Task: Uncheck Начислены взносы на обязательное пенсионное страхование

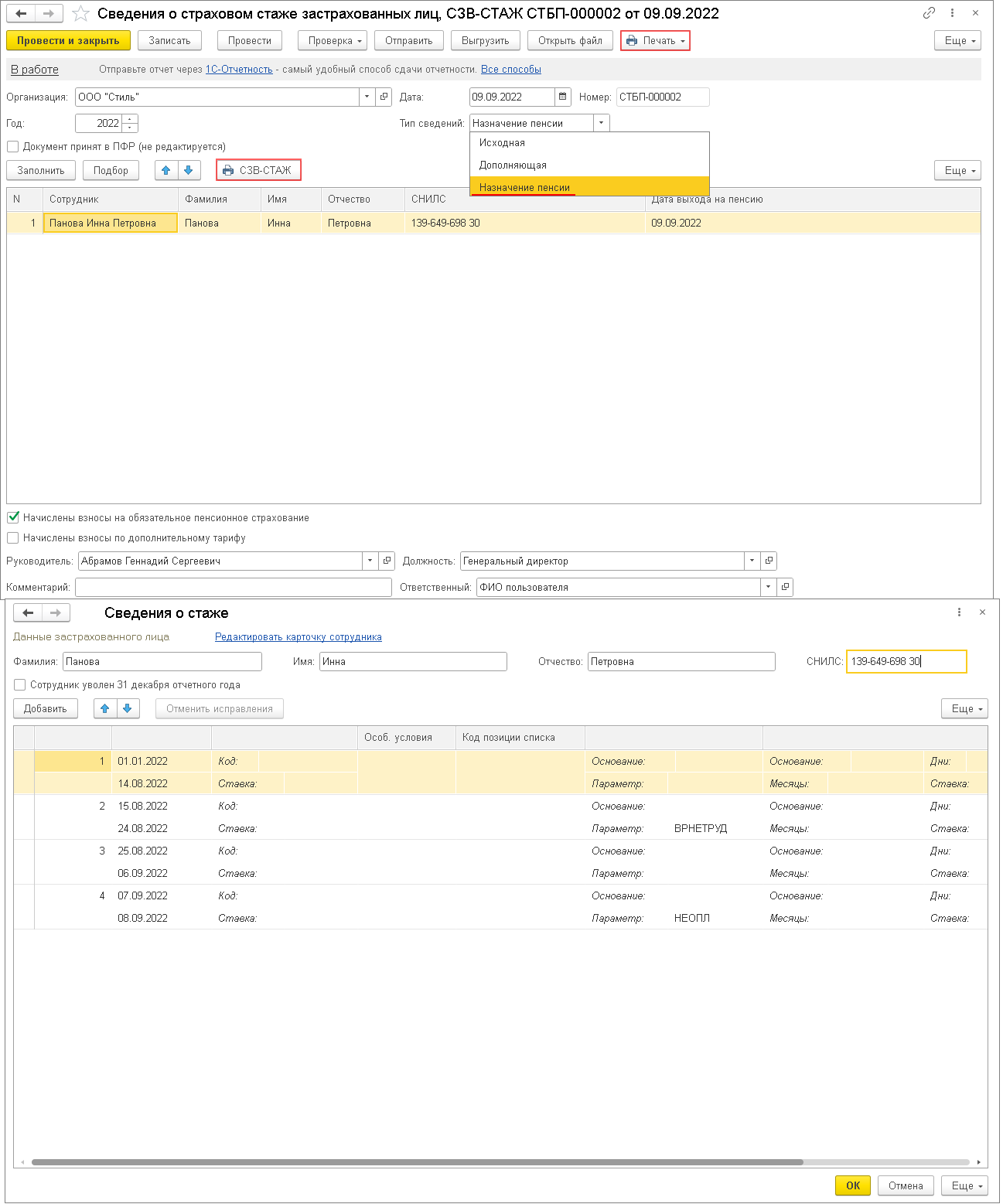Action: click(12, 517)
